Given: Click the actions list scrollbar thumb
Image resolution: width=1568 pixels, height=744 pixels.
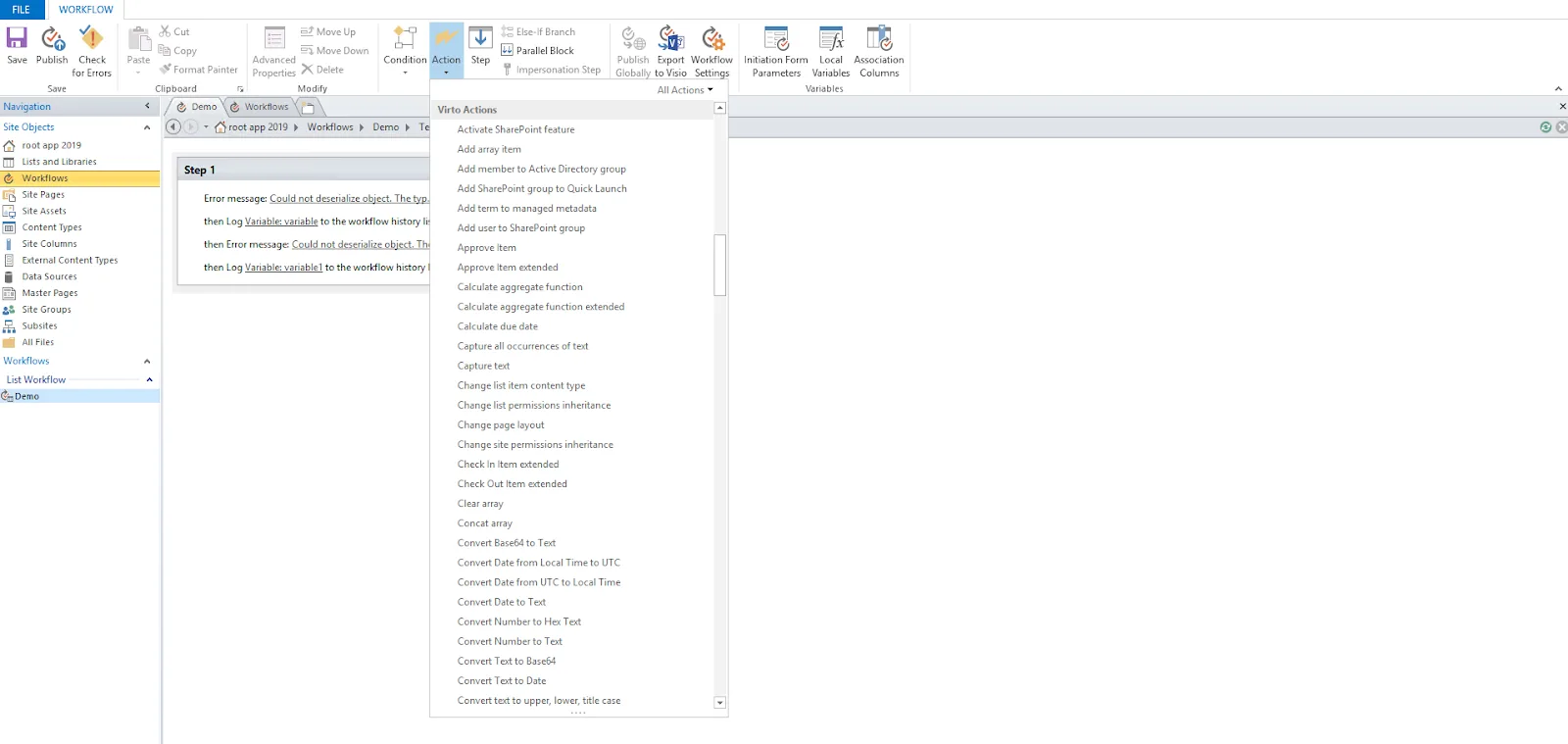Looking at the screenshot, I should click(x=720, y=265).
